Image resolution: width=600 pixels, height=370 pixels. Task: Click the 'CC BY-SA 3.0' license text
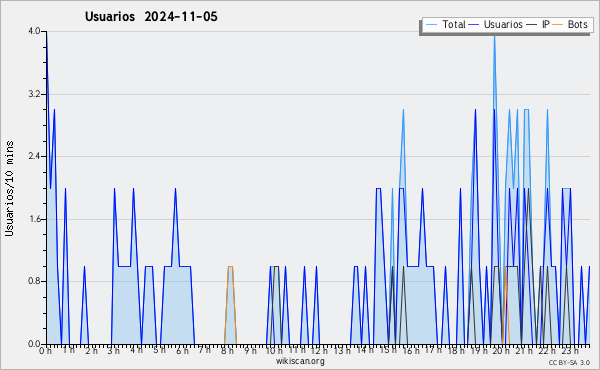569,362
